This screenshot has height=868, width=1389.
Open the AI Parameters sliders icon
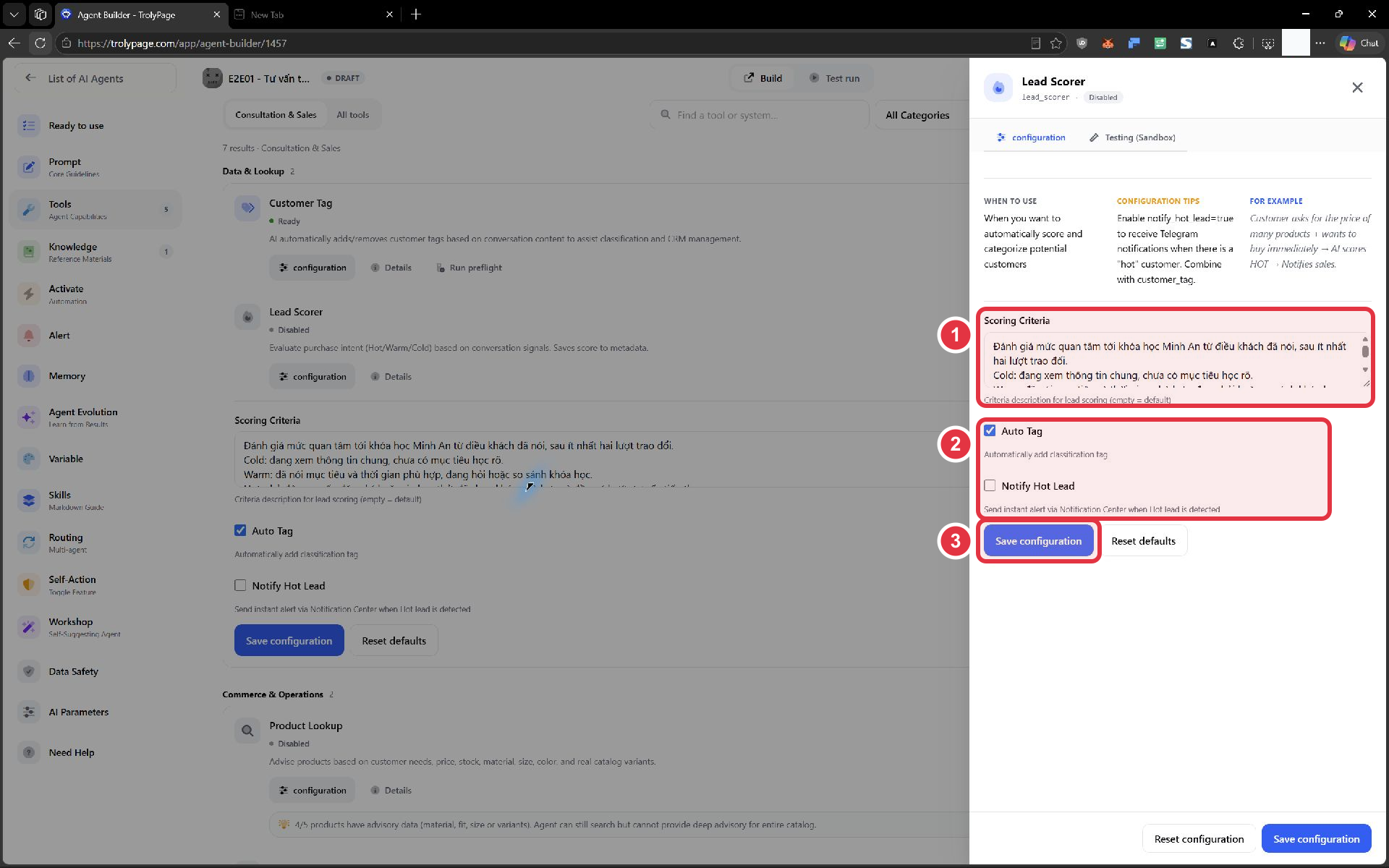28,712
